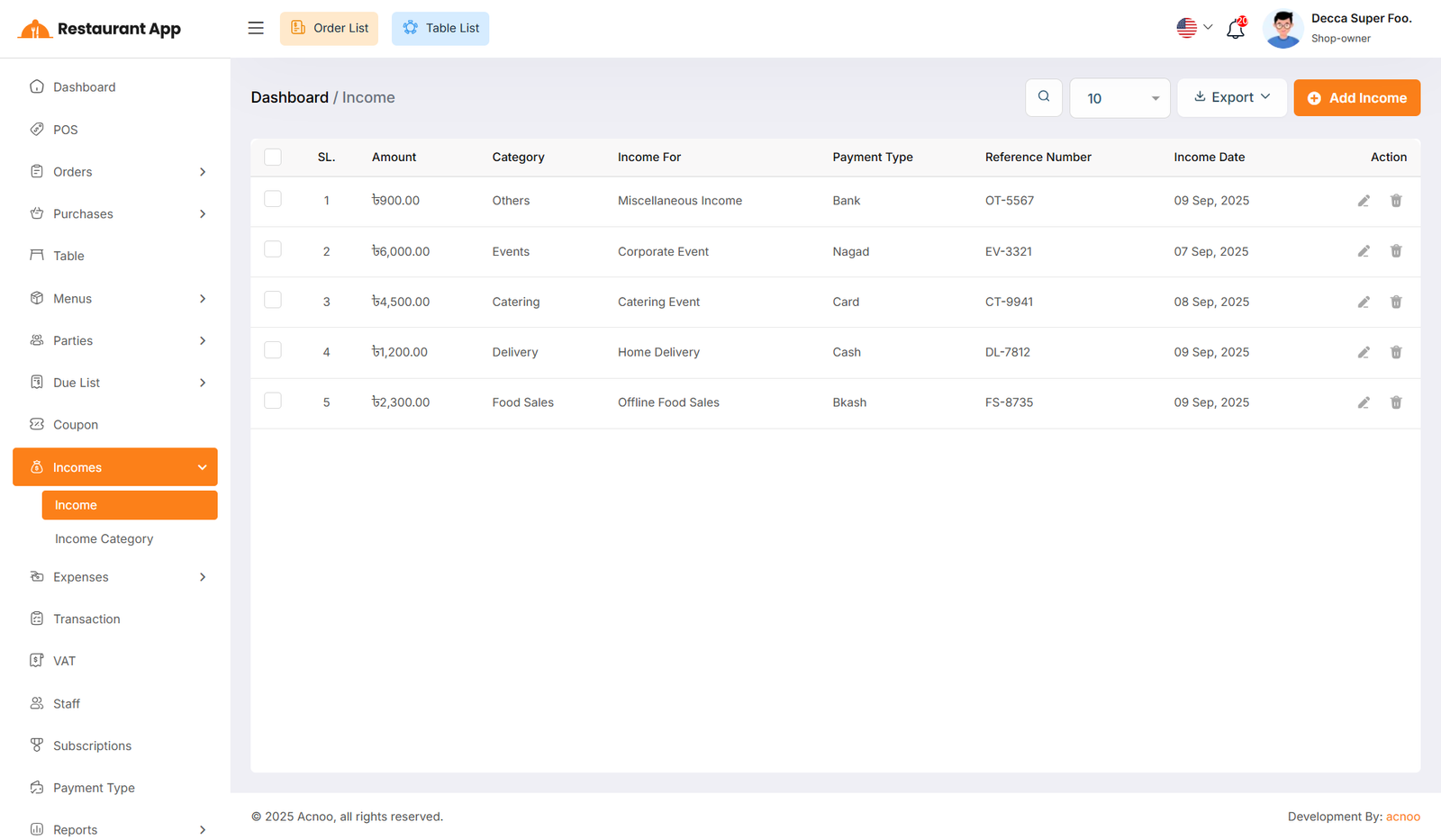Click the pencil icon for Catering Event
Image resolution: width=1441 pixels, height=840 pixels.
click(x=1364, y=302)
